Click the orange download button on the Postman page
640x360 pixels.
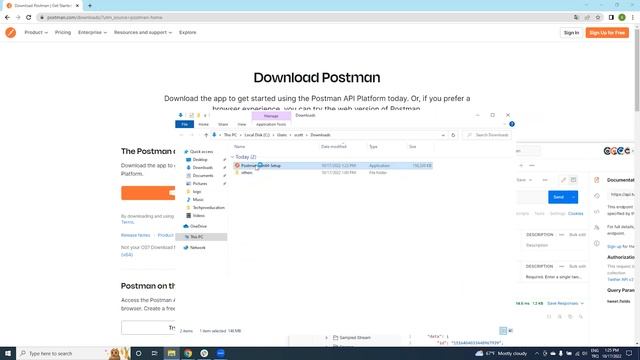(x=148, y=193)
